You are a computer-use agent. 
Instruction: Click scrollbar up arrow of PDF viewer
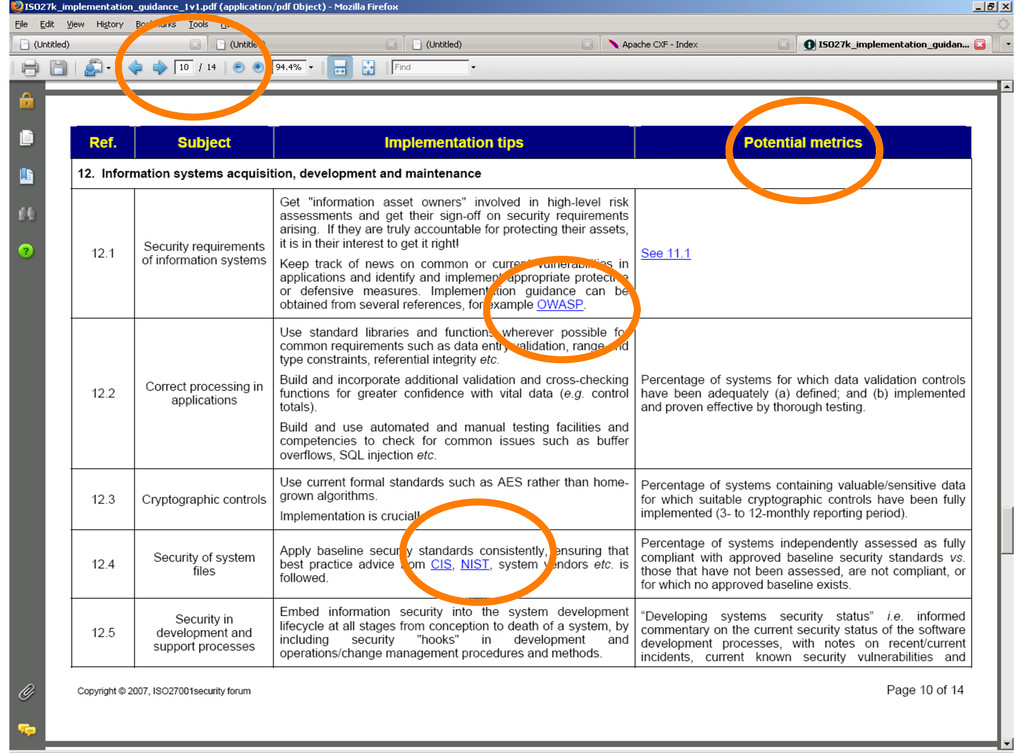point(1007,86)
